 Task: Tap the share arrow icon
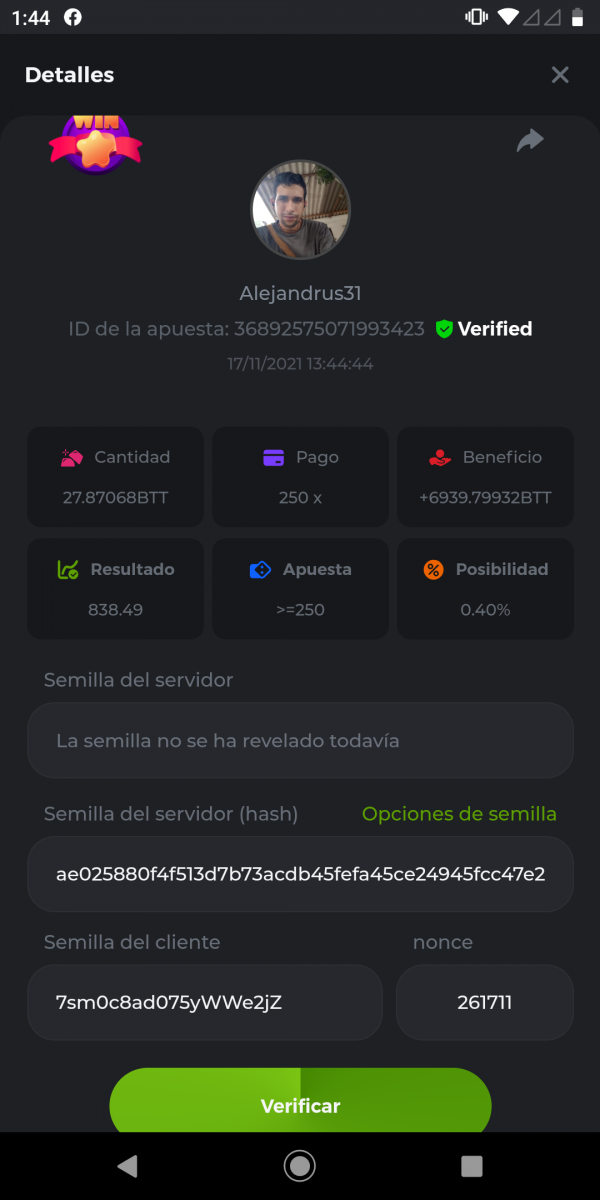pos(530,141)
